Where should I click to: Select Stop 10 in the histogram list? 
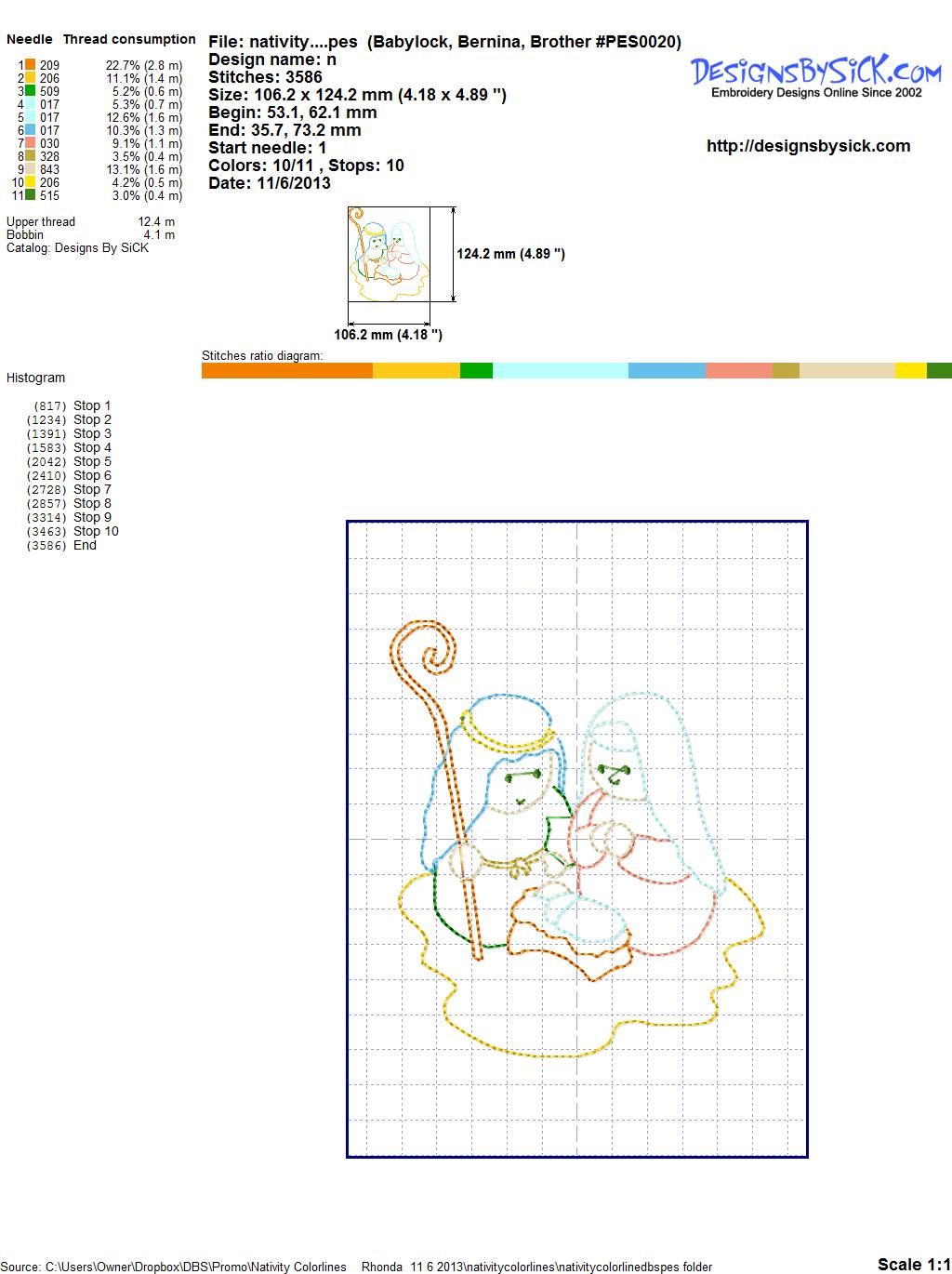95,531
